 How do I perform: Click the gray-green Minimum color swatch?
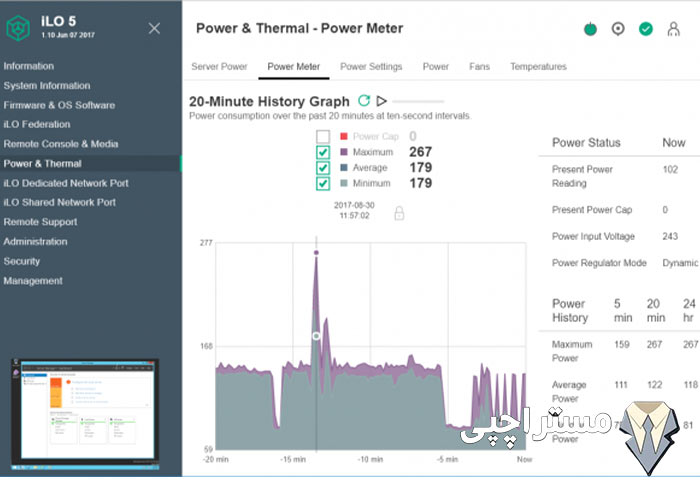tap(344, 183)
